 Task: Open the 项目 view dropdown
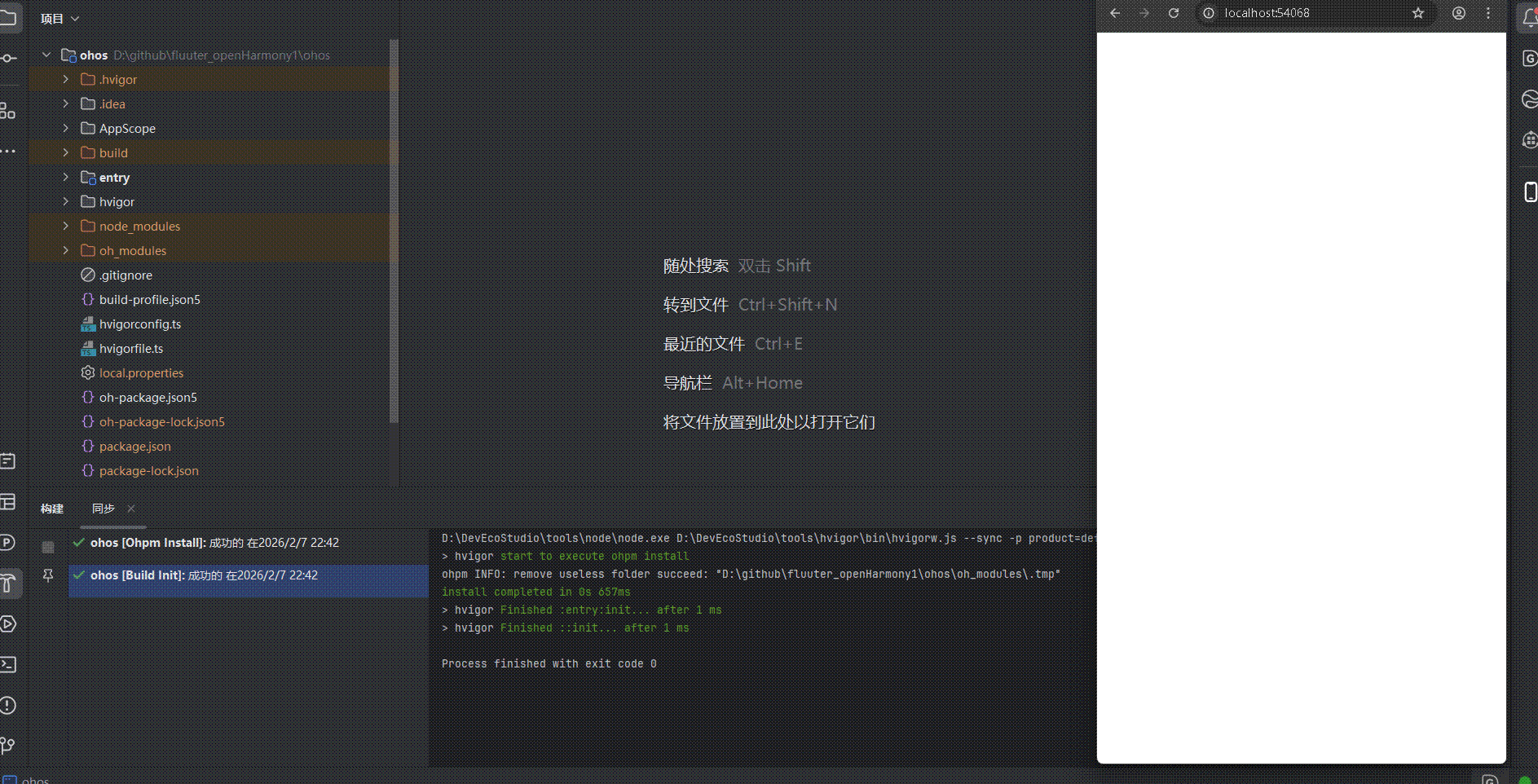pyautogui.click(x=59, y=19)
